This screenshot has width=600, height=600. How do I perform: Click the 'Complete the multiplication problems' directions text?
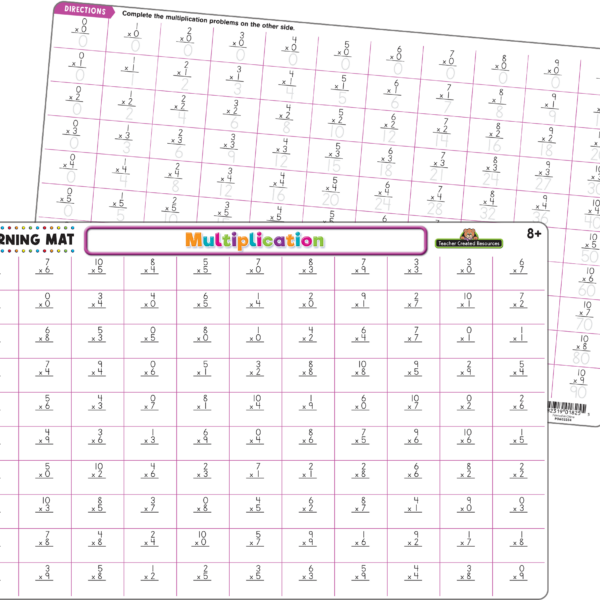pyautogui.click(x=209, y=21)
